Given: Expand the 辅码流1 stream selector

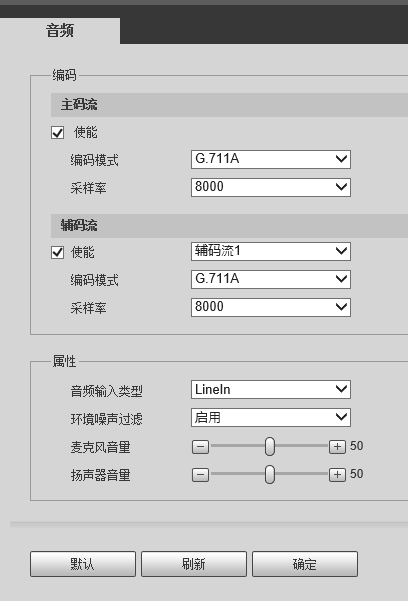Looking at the screenshot, I should pyautogui.click(x=271, y=251).
